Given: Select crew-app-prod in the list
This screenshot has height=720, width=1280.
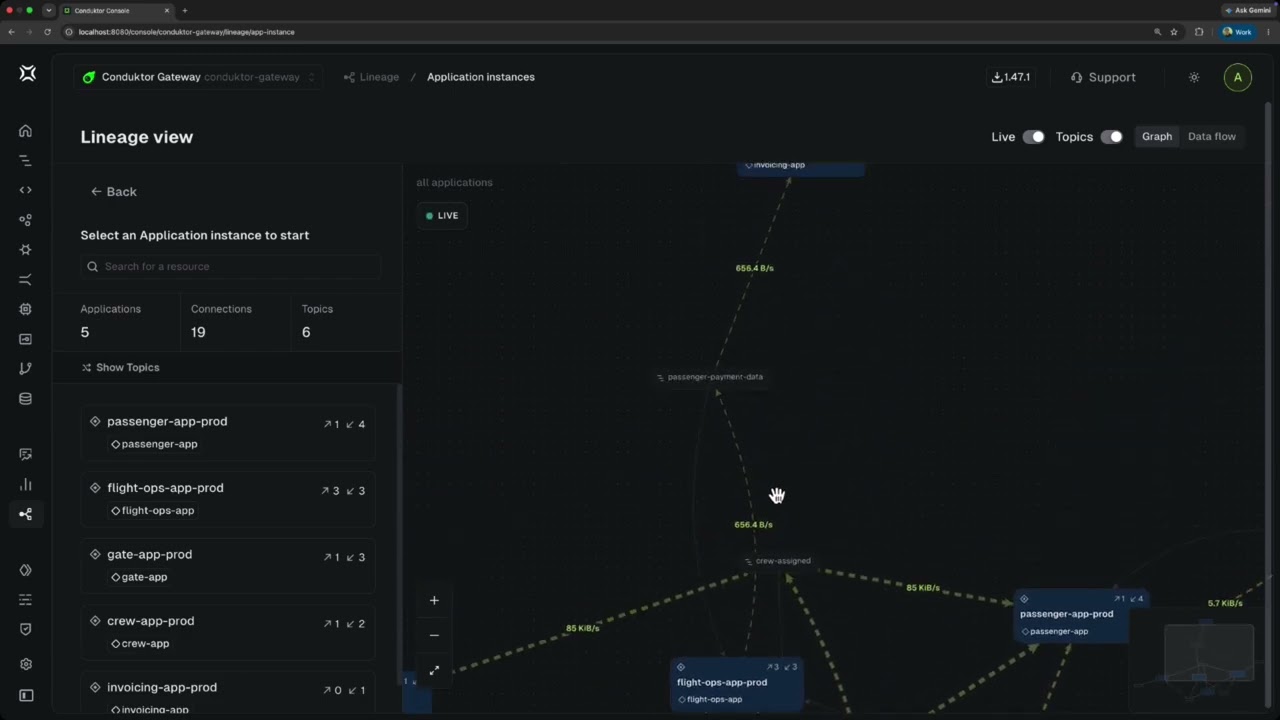Looking at the screenshot, I should [228, 632].
